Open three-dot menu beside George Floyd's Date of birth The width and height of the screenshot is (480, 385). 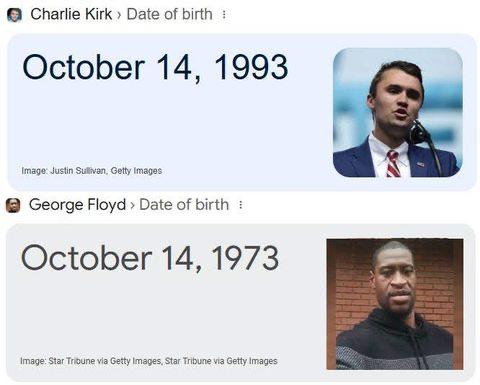point(240,205)
